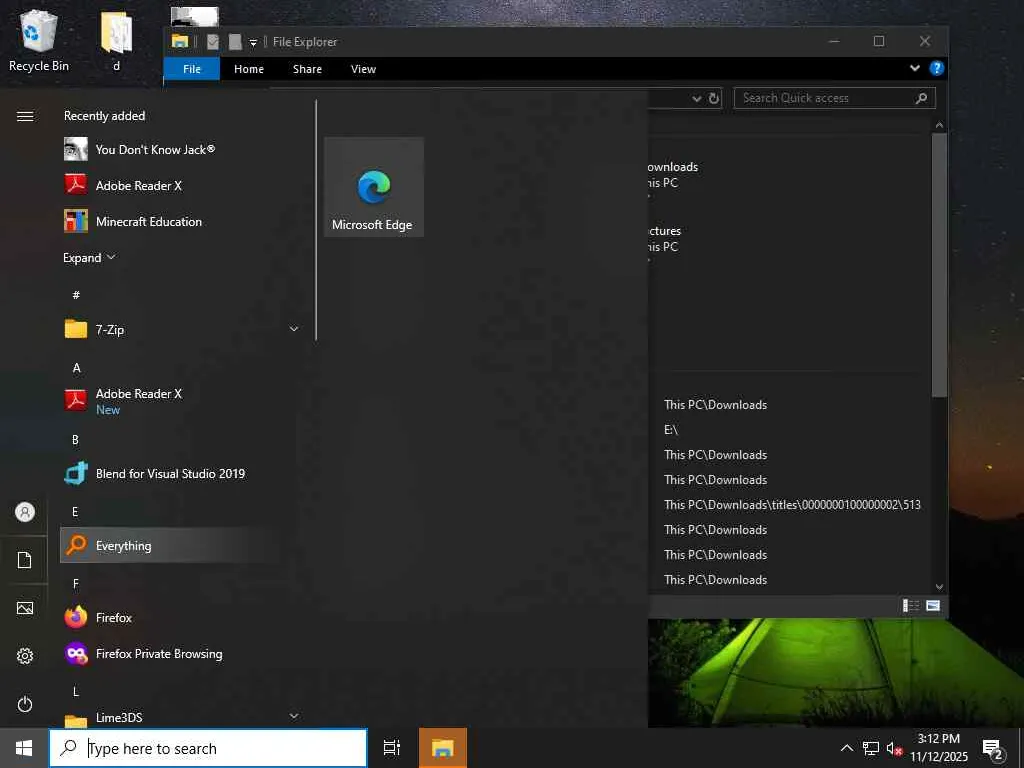Select the Recycle Bin desktop icon
This screenshot has width=1024, height=768.
point(39,40)
